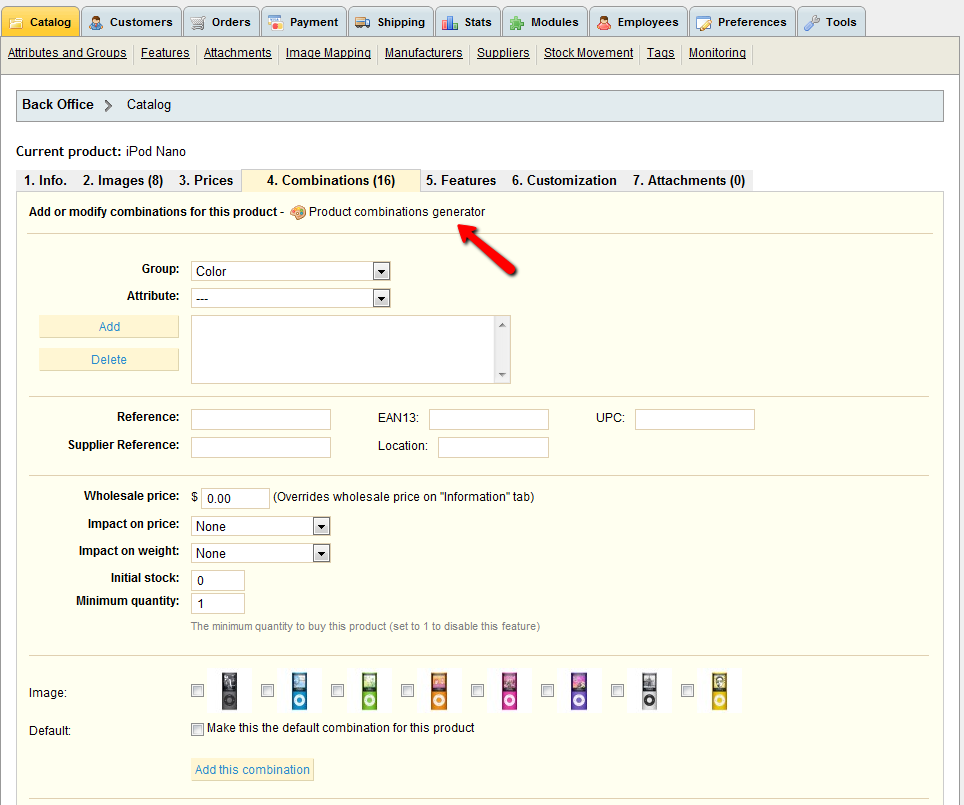
Task: Click the Customers person icon
Action: tap(96, 23)
